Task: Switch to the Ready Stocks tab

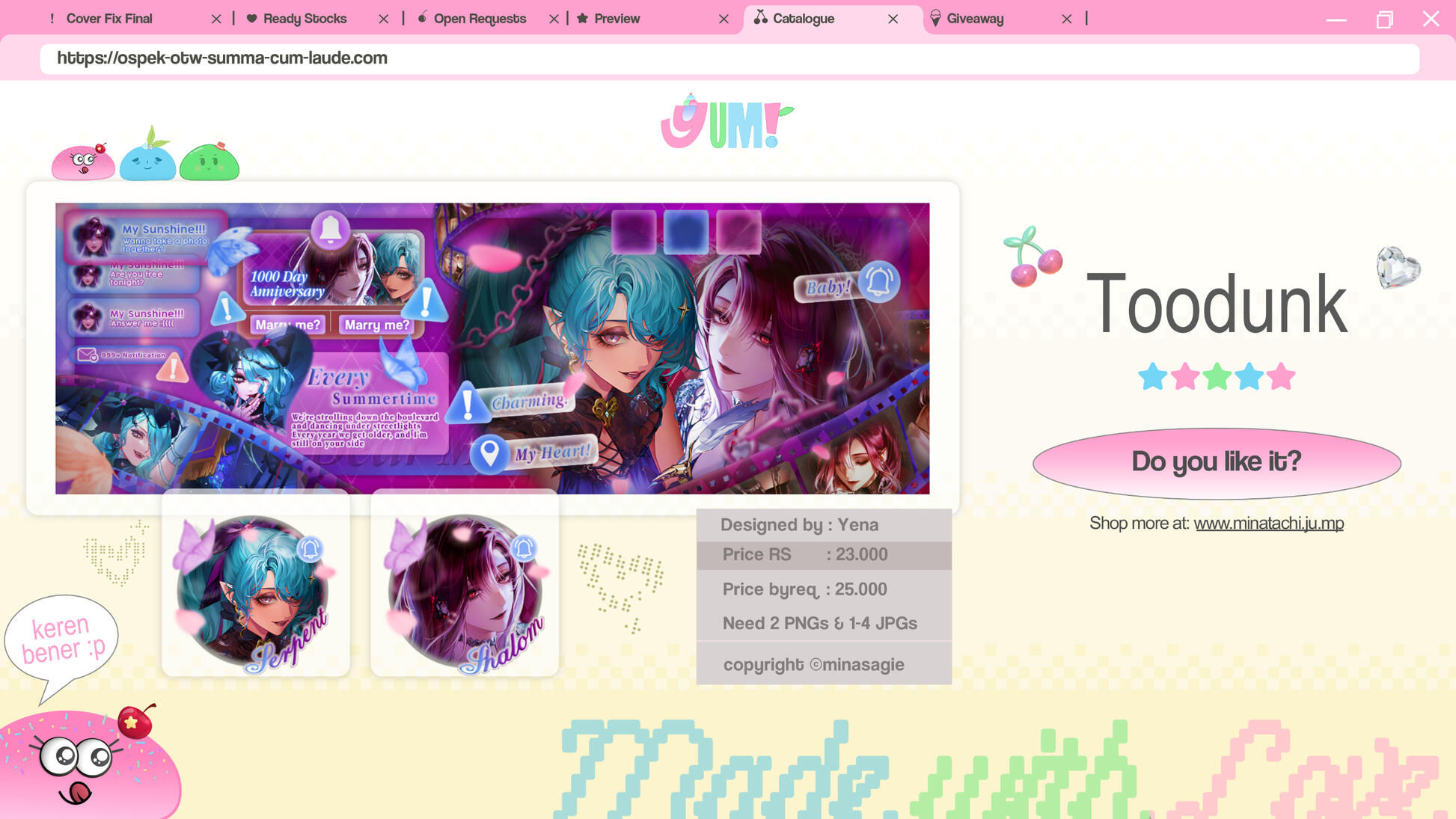Action: tap(305, 19)
